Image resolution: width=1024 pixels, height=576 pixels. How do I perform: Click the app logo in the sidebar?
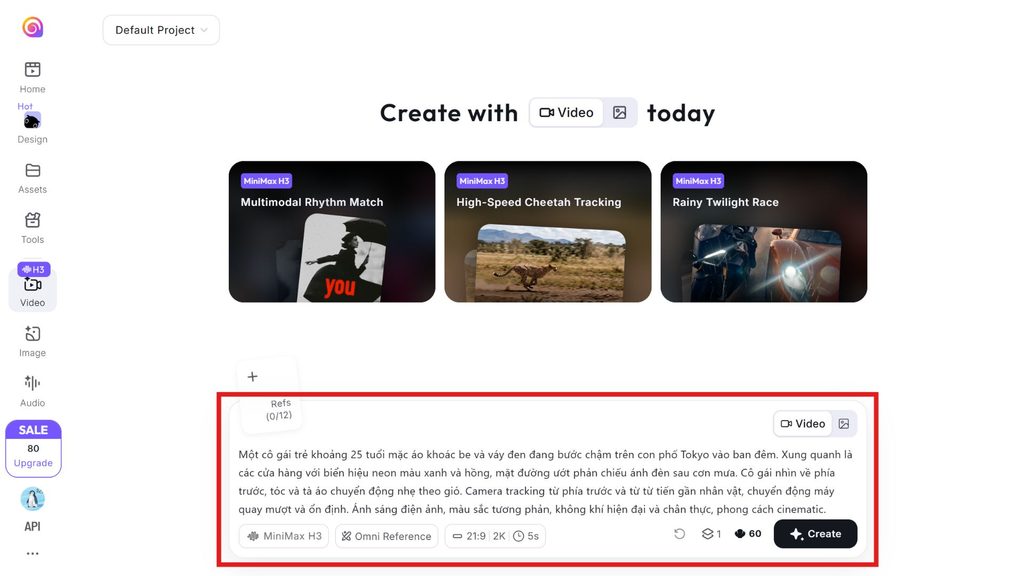[33, 27]
